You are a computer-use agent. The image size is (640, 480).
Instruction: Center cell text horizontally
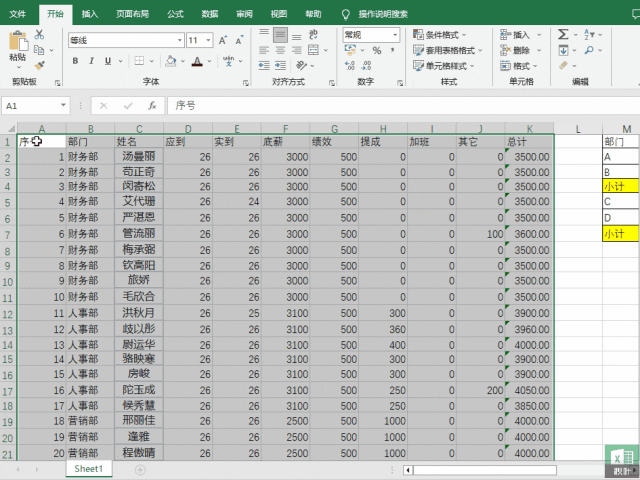(x=280, y=50)
